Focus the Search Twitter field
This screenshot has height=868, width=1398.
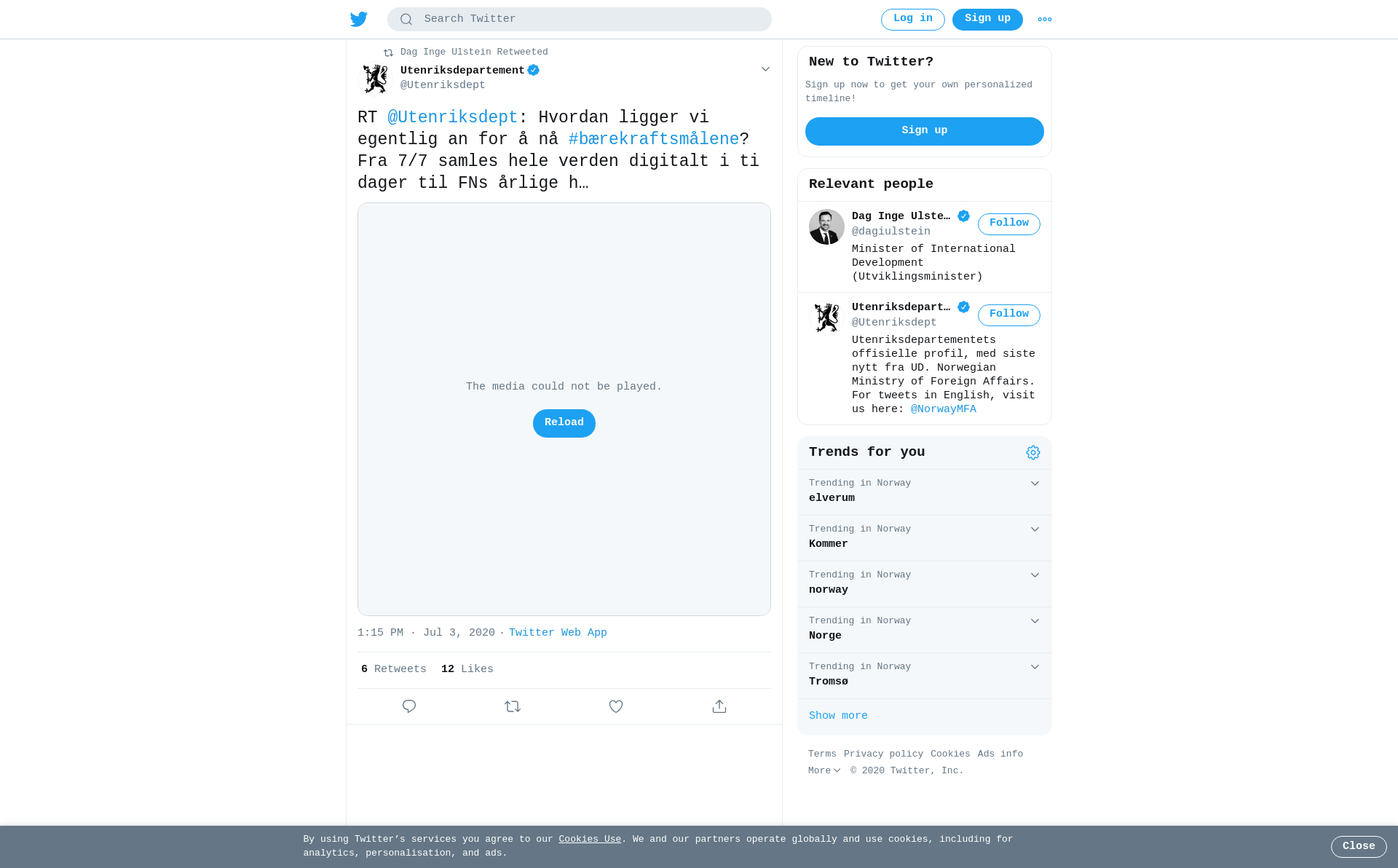(580, 20)
